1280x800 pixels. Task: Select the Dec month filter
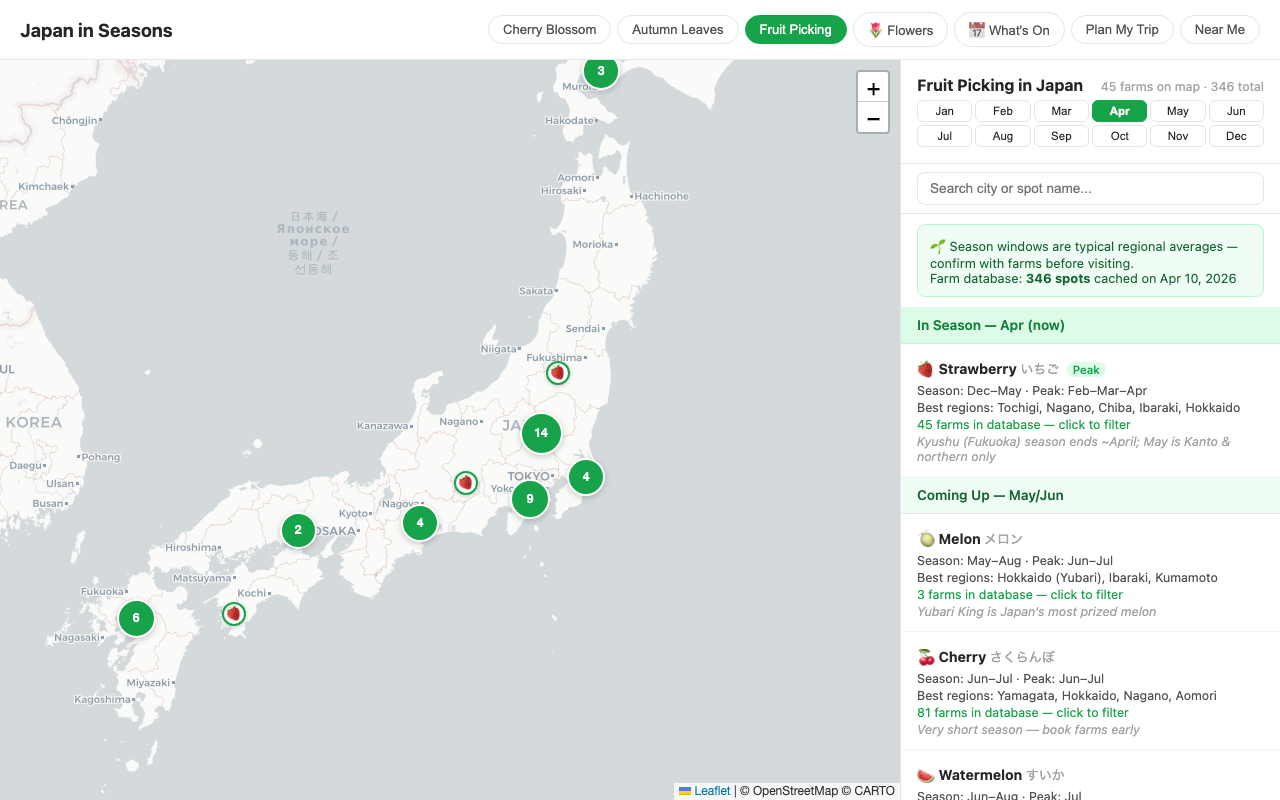(x=1236, y=136)
